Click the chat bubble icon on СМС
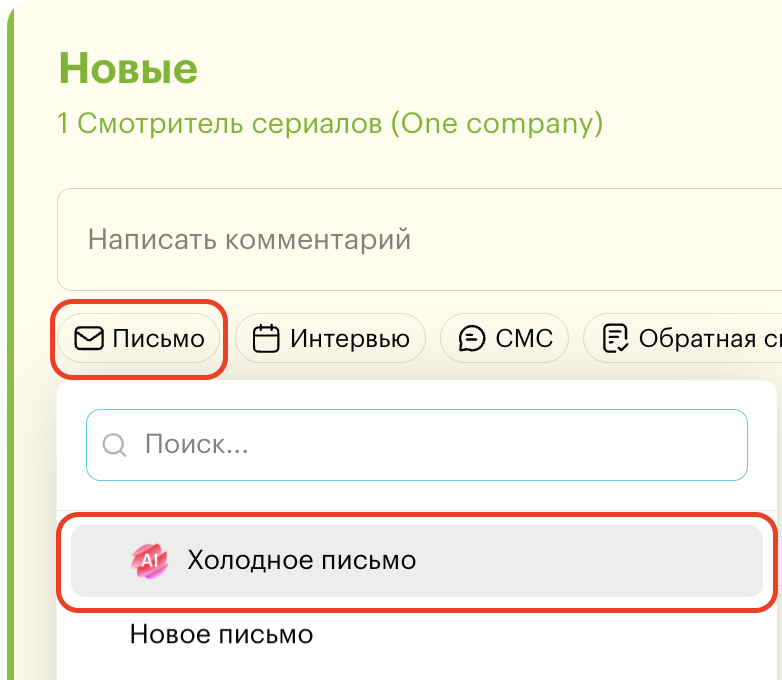Screen dimensions: 782x680 (472, 339)
